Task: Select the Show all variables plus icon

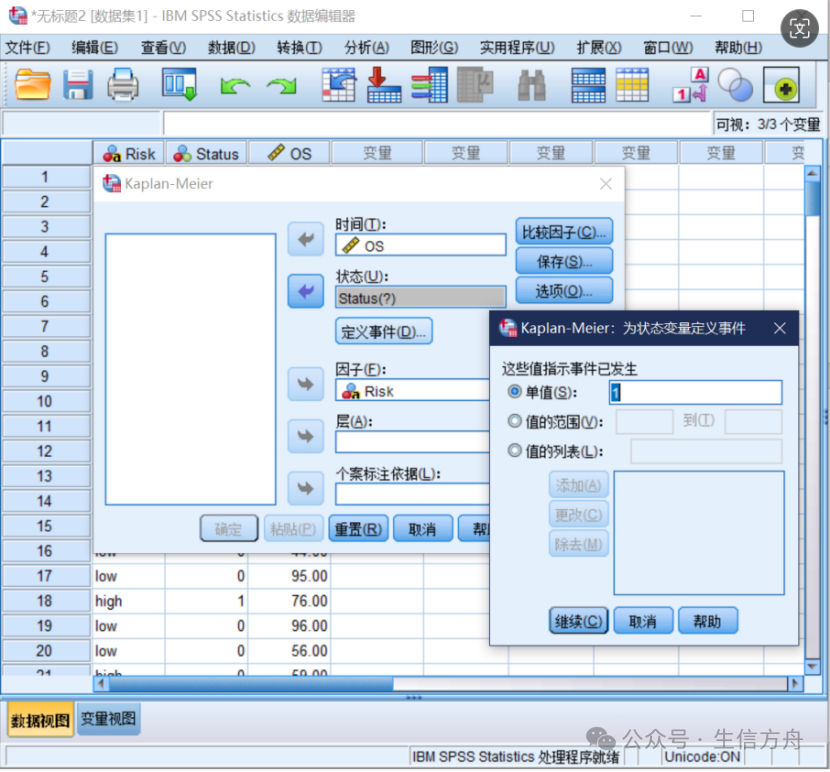Action: [781, 85]
